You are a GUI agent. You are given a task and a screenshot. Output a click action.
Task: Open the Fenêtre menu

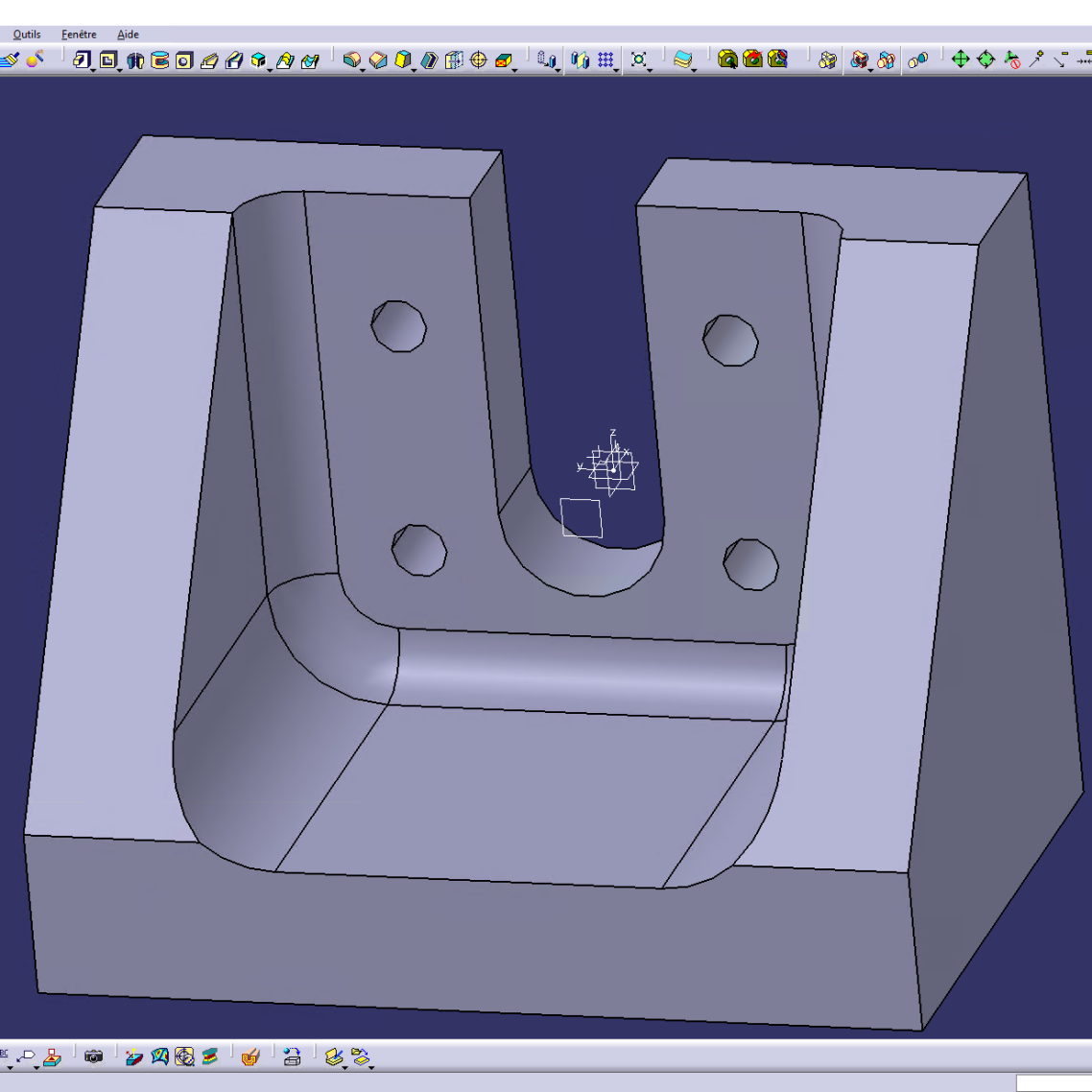[x=79, y=35]
